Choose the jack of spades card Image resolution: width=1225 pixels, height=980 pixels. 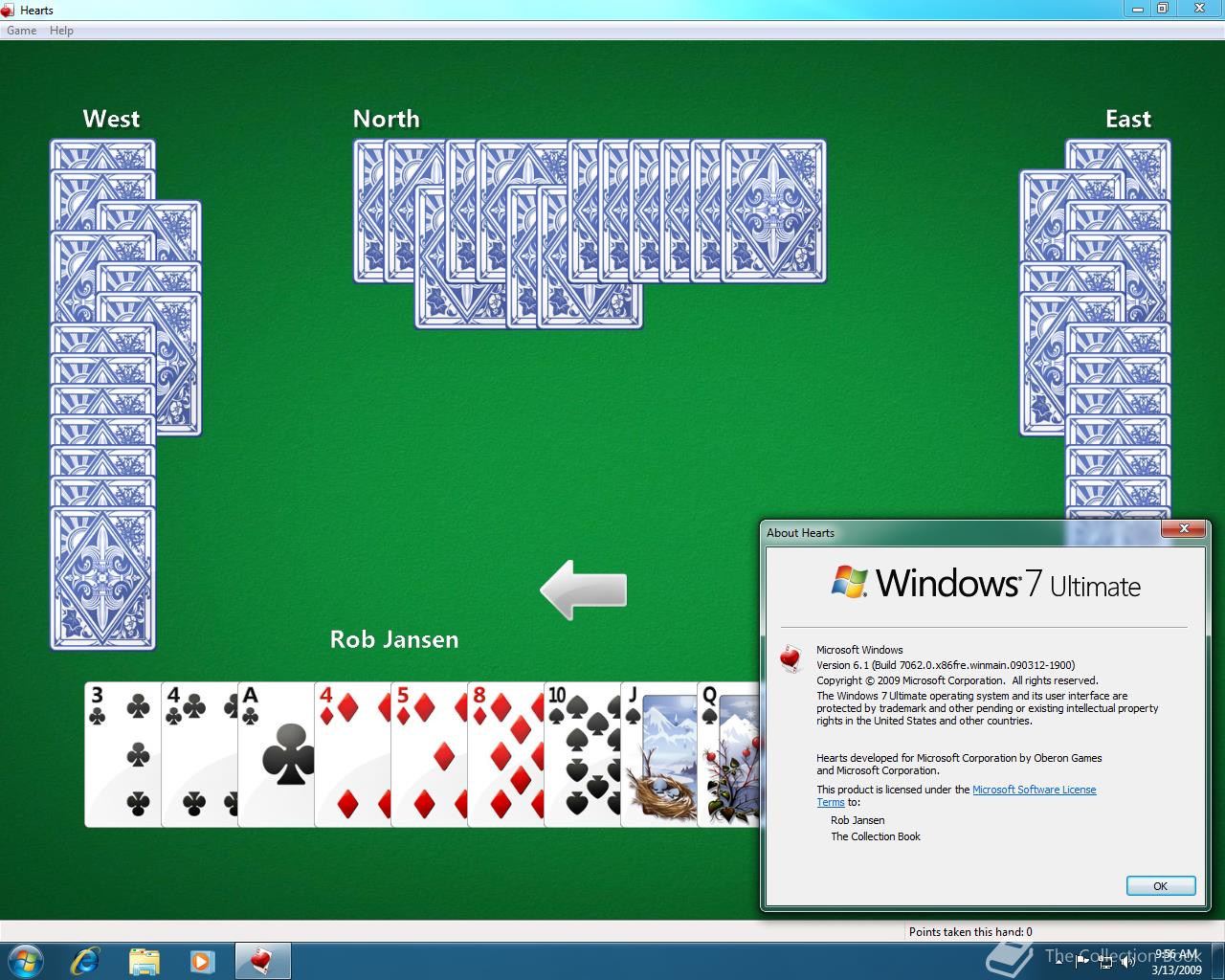[x=658, y=754]
